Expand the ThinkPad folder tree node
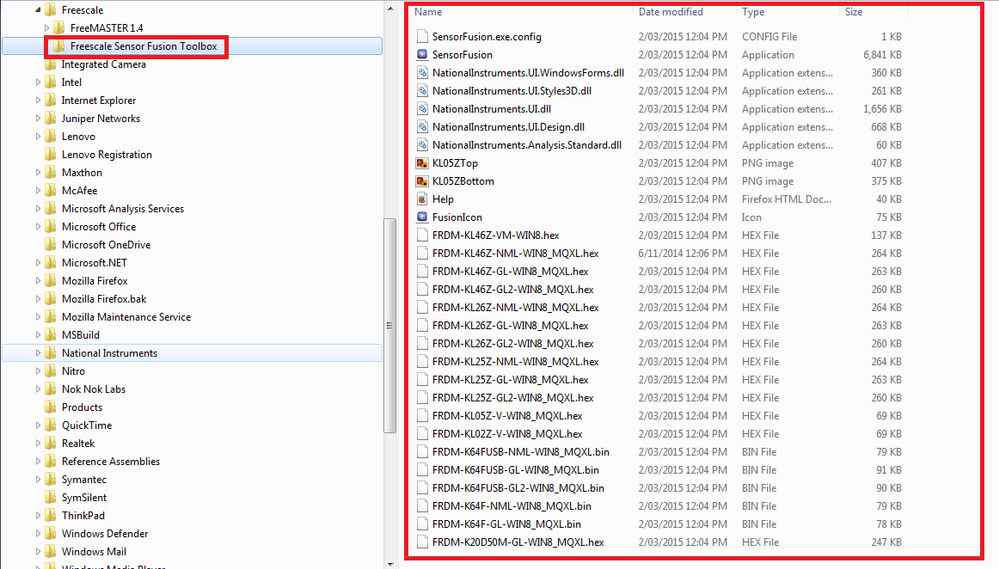The image size is (999, 569). 38,515
